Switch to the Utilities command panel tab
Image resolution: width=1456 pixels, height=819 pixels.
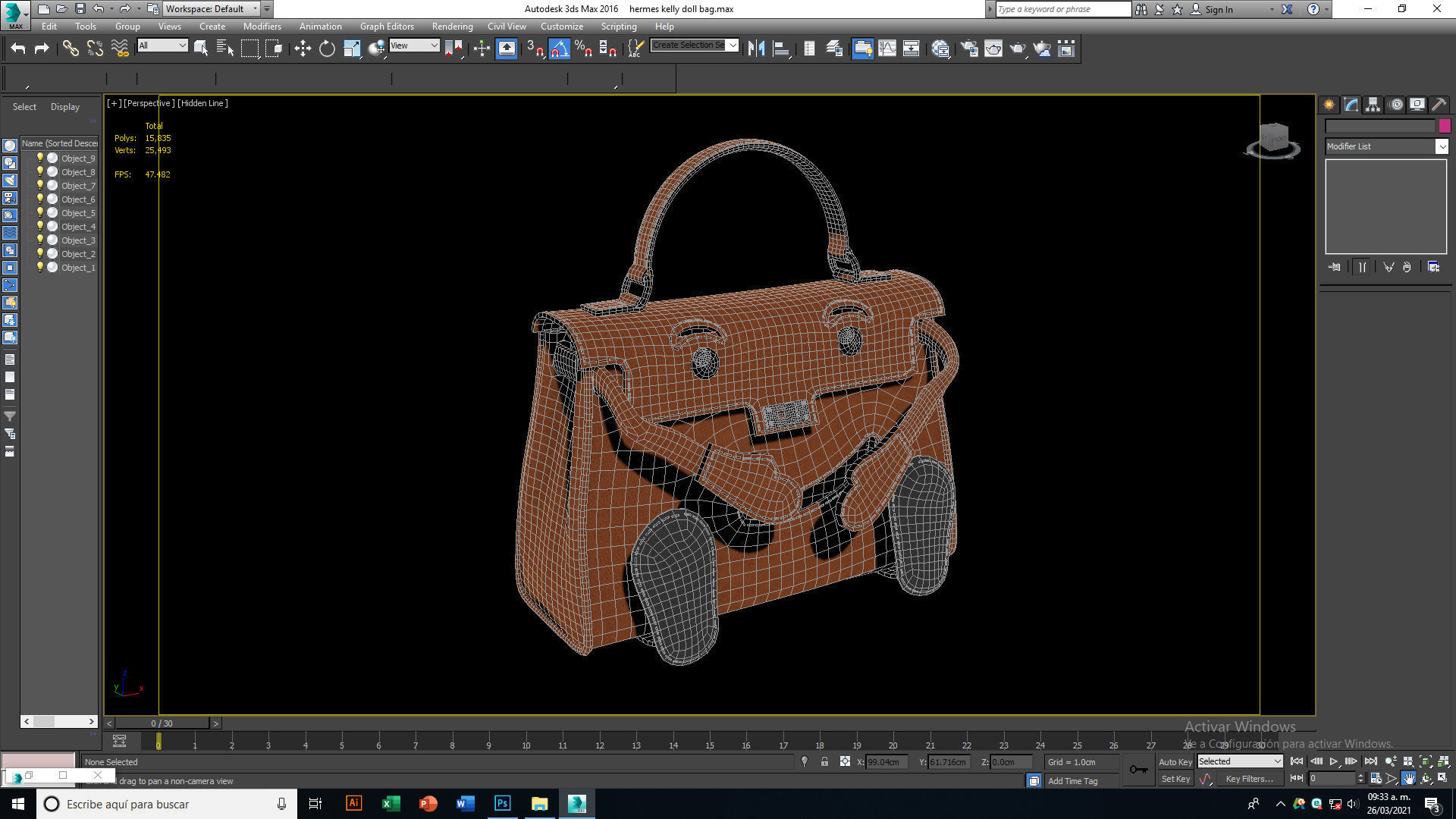click(x=1439, y=105)
